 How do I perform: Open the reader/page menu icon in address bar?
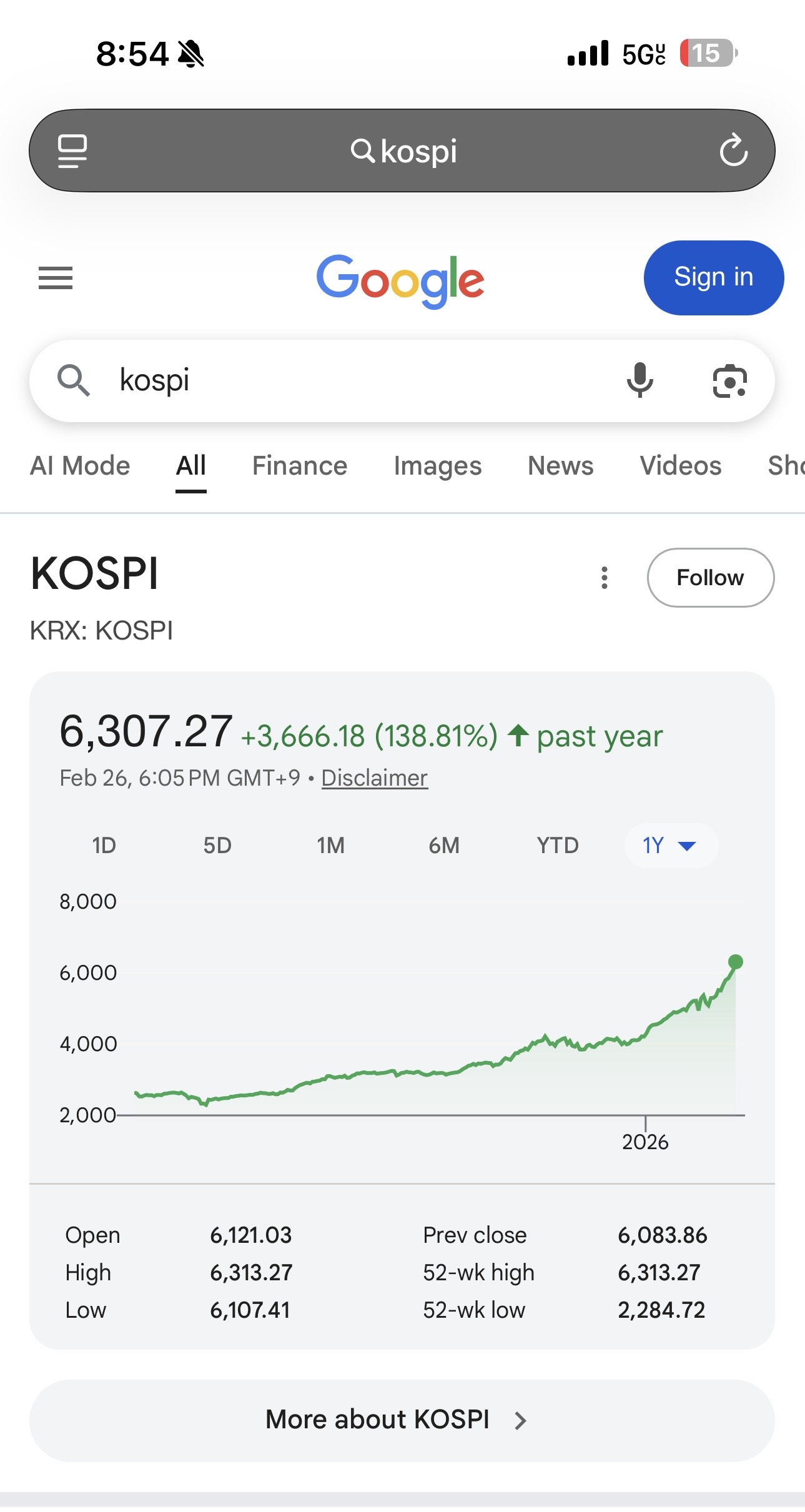pos(72,151)
